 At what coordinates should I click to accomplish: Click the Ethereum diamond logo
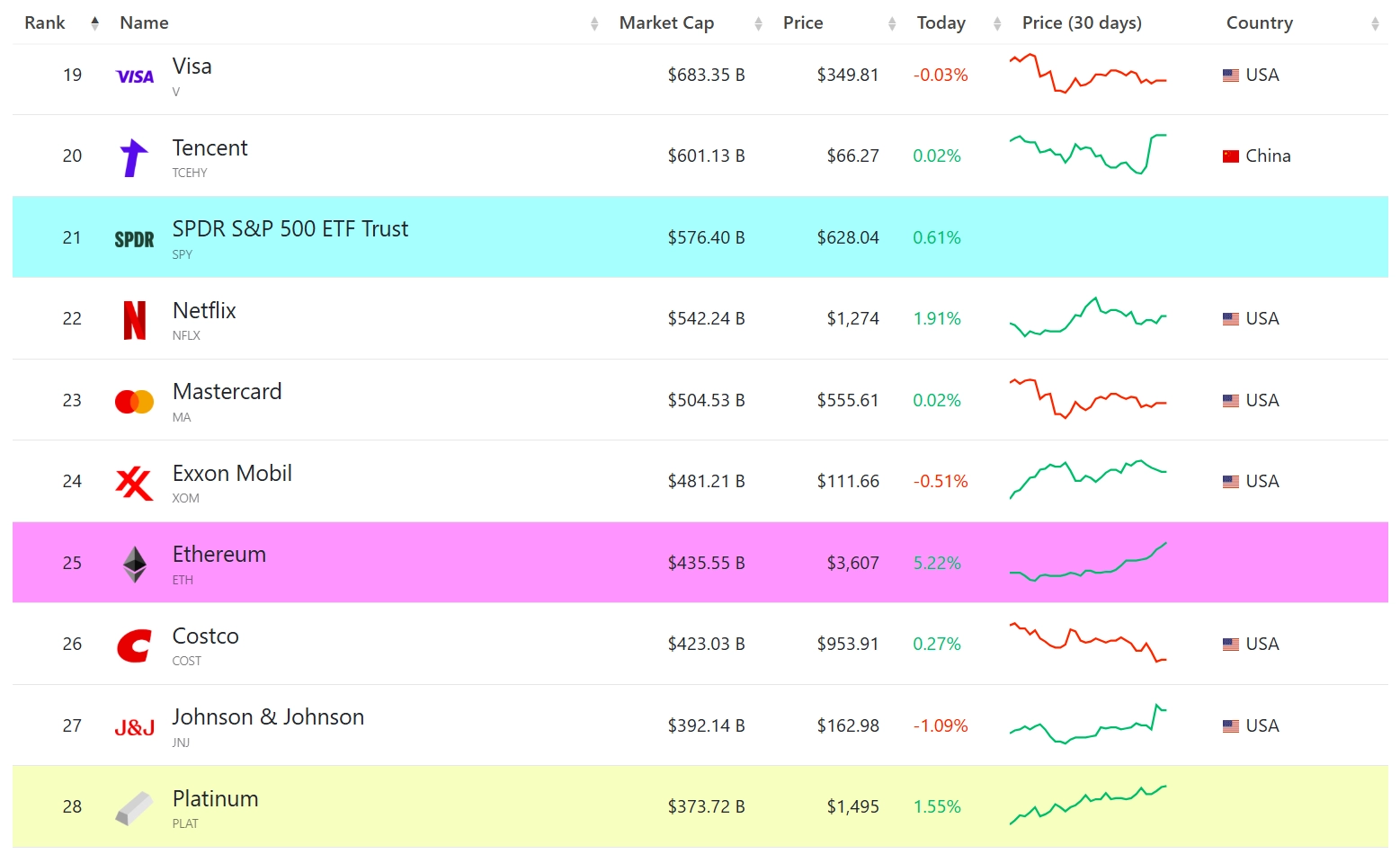pyautogui.click(x=134, y=565)
